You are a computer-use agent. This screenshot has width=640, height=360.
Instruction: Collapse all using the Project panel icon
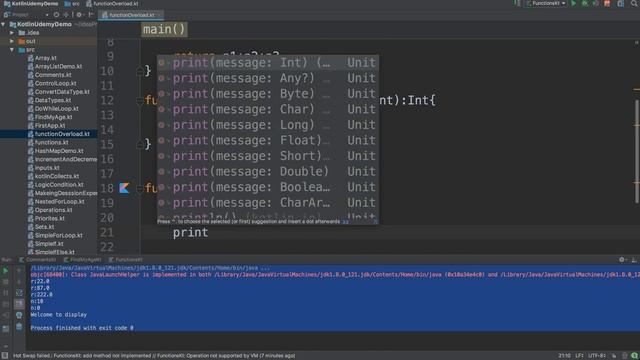point(66,15)
